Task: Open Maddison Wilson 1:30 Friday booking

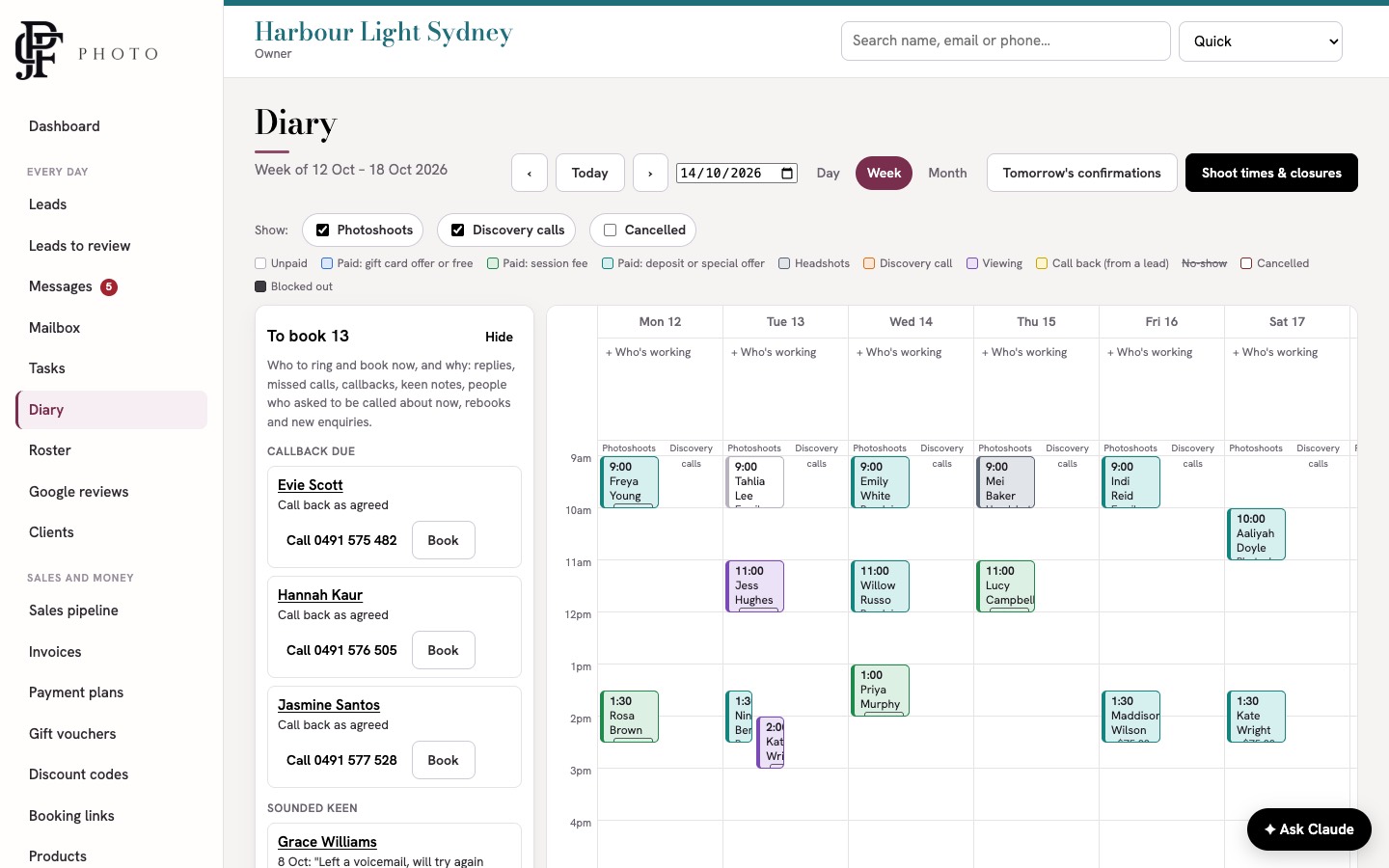Action: 1130,716
